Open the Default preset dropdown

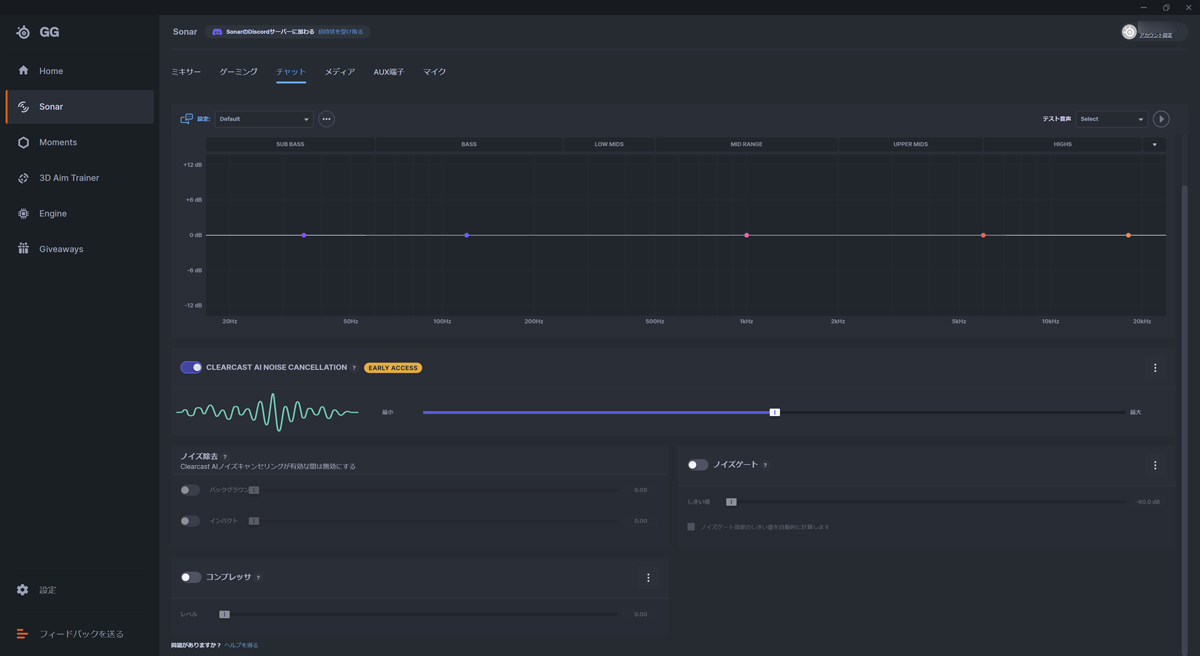click(264, 119)
